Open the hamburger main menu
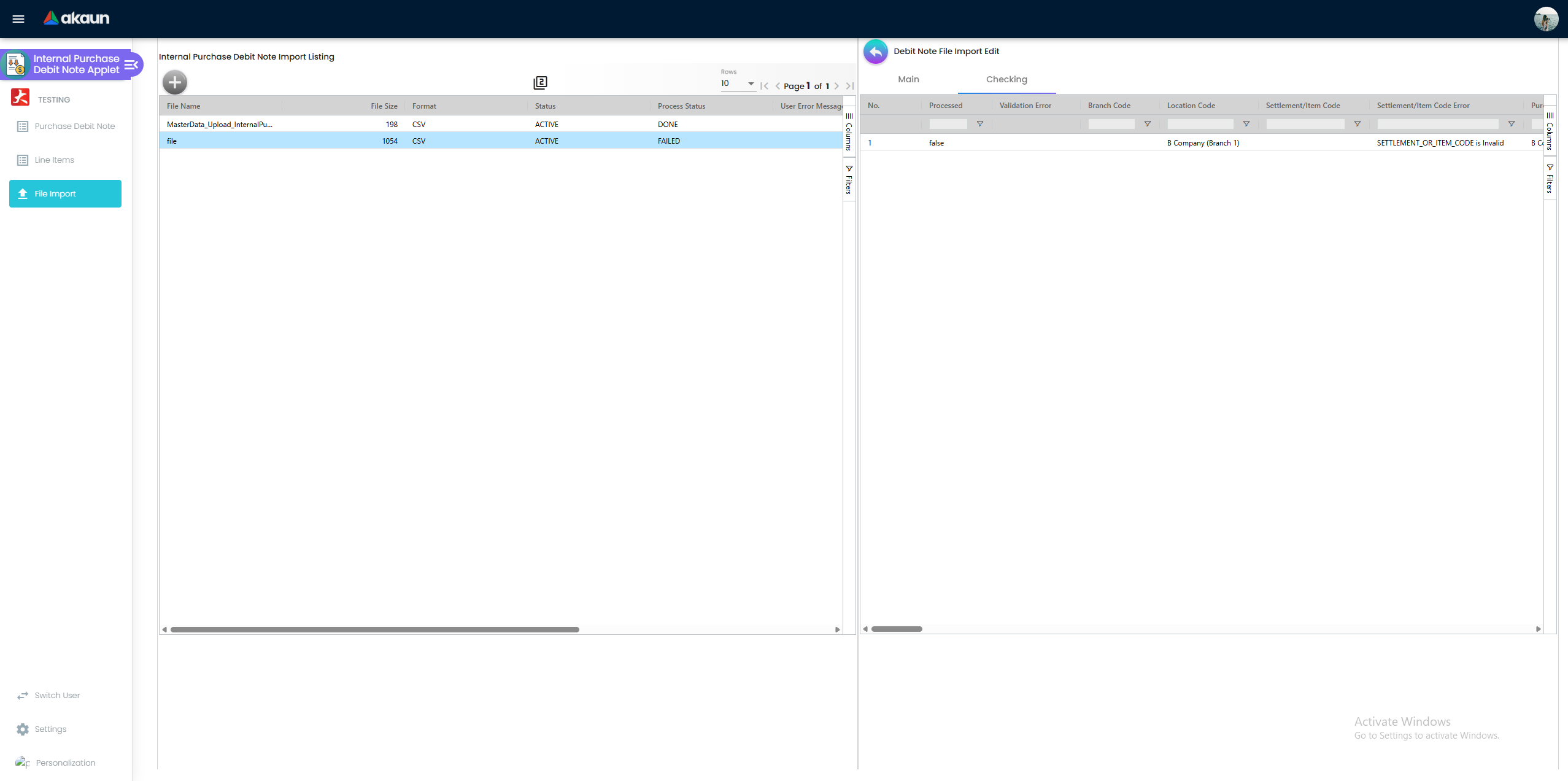This screenshot has height=781, width=1568. [18, 18]
